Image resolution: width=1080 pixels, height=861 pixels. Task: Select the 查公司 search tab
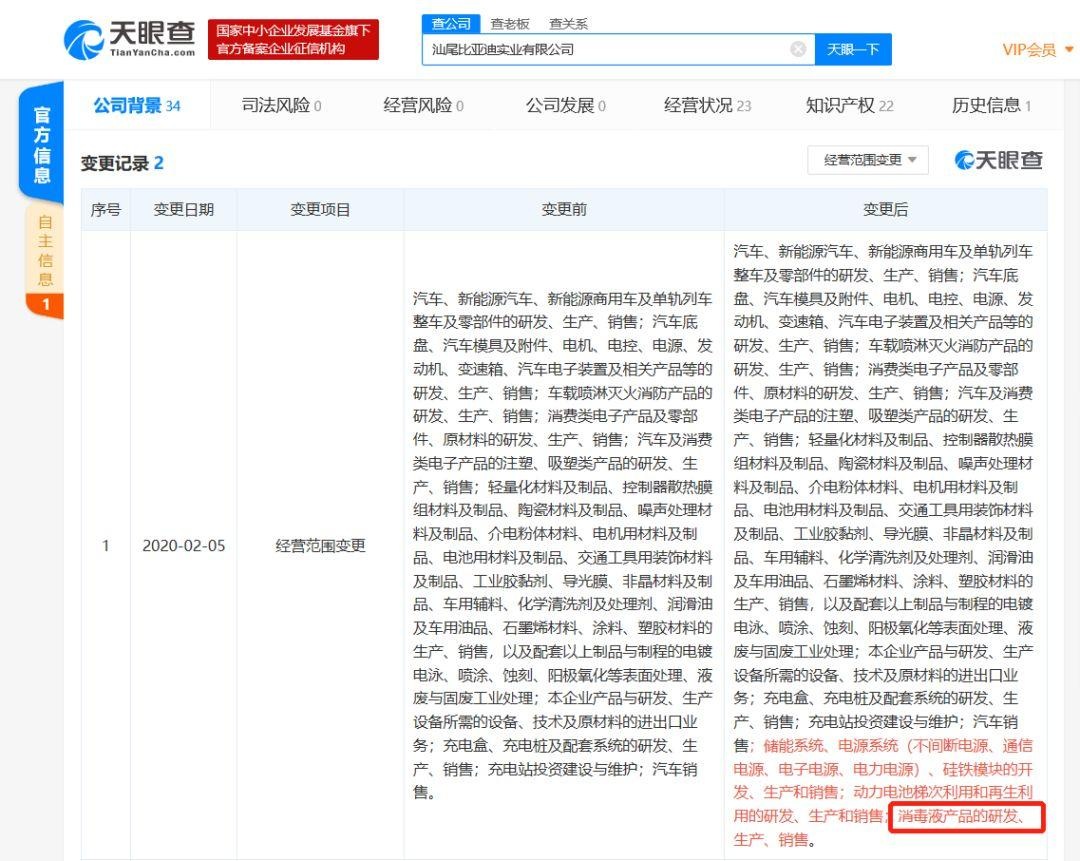(x=451, y=24)
